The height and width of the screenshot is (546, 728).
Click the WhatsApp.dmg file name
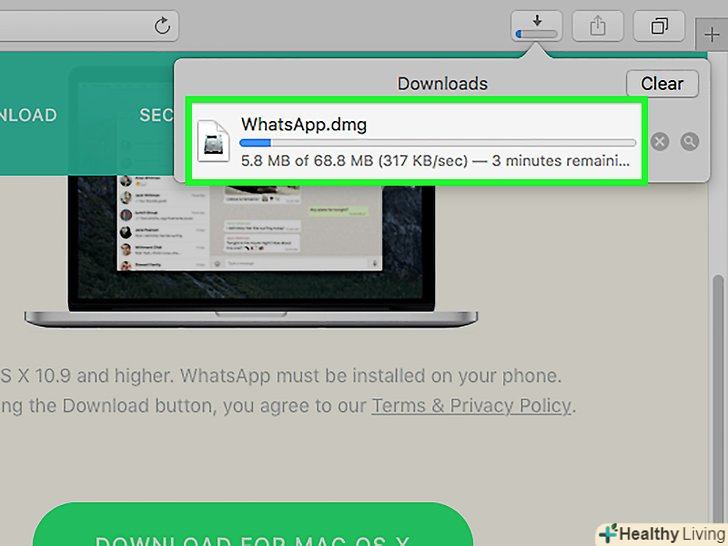point(304,124)
